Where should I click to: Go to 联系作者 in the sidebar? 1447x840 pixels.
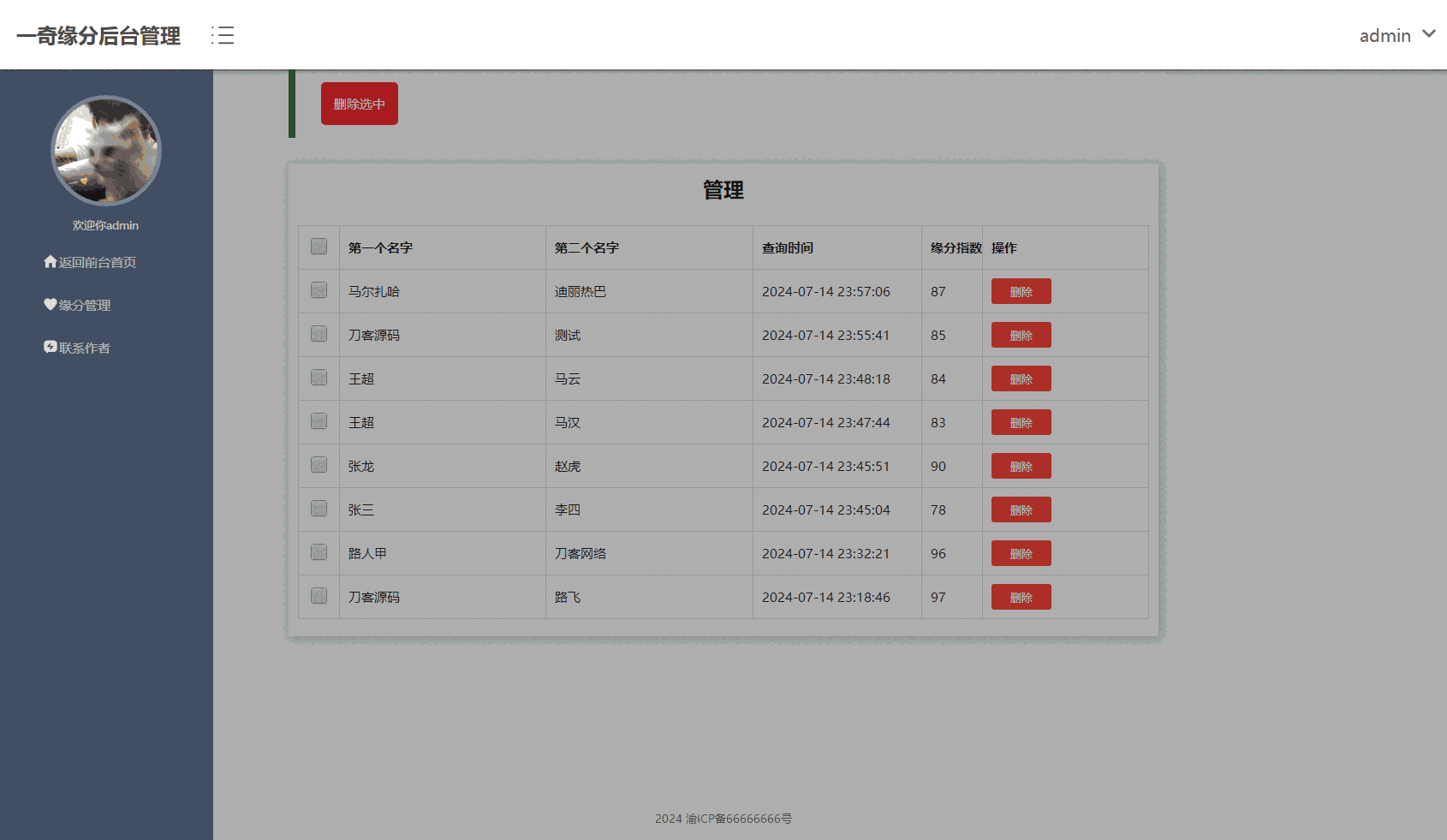click(85, 349)
